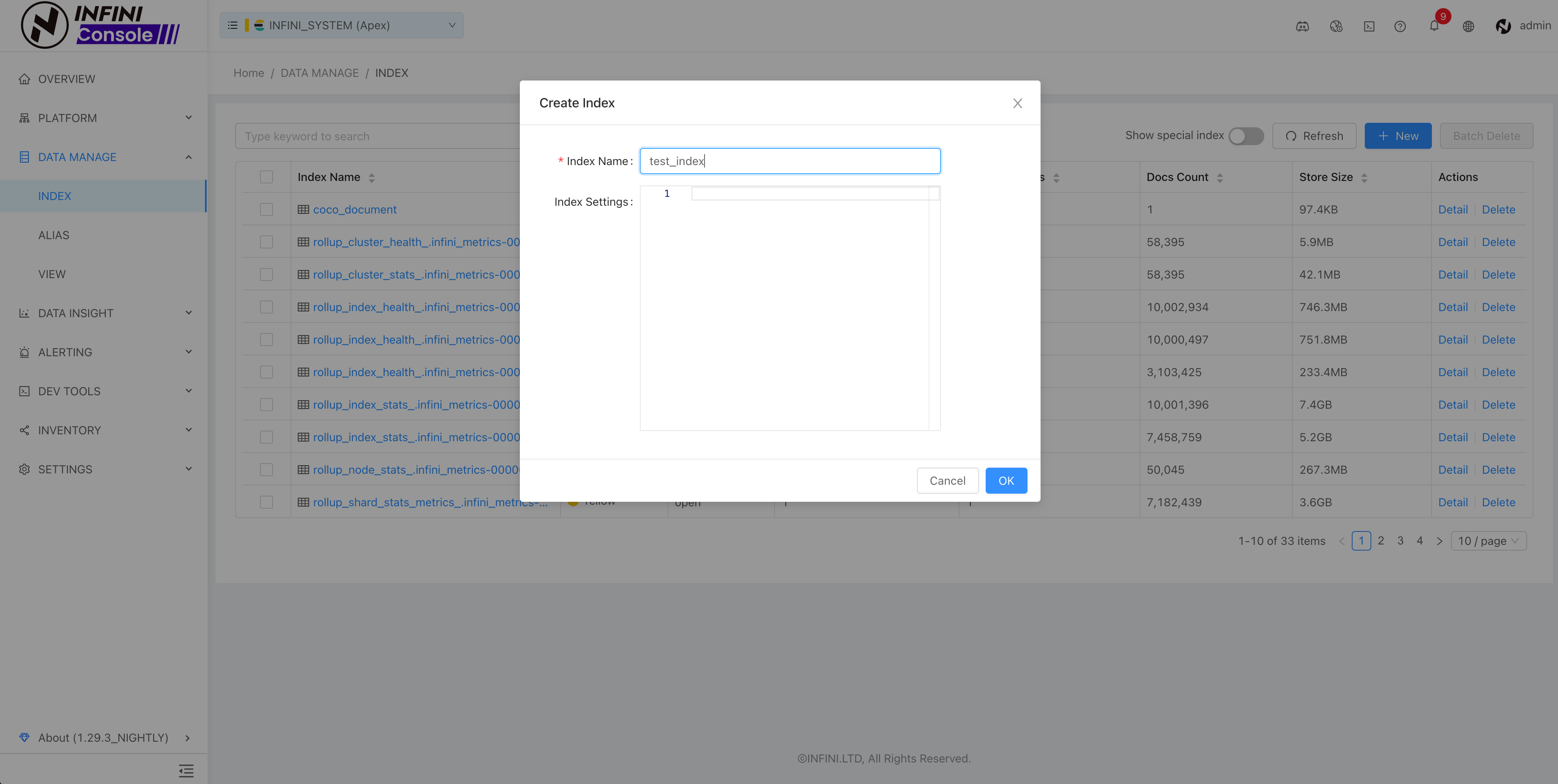
Task: Click the cluster list icon in selector
Action: coord(232,25)
